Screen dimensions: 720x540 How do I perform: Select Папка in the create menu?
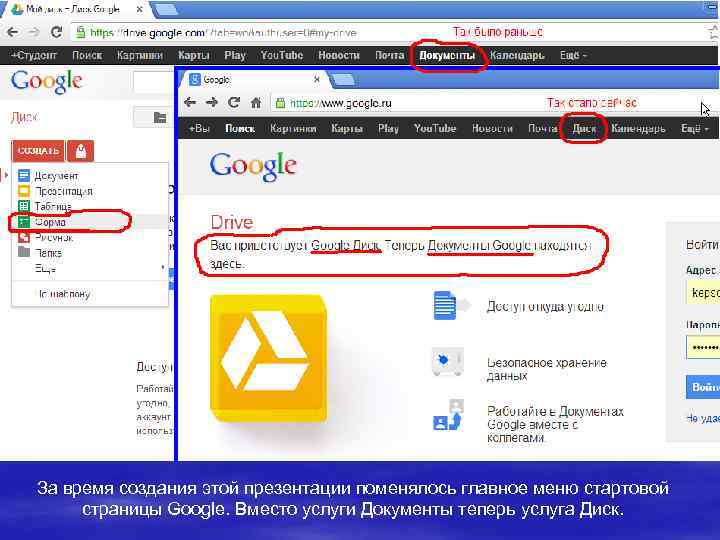click(x=90, y=252)
